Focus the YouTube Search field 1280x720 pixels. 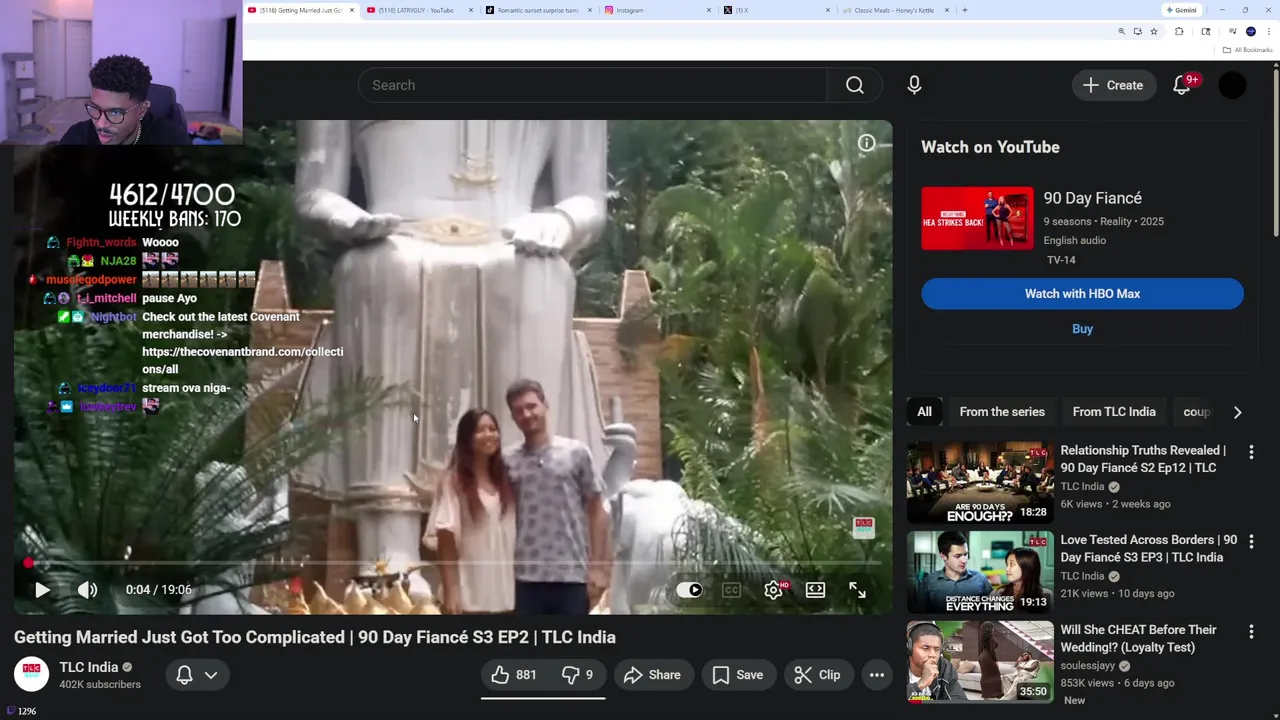coord(593,85)
